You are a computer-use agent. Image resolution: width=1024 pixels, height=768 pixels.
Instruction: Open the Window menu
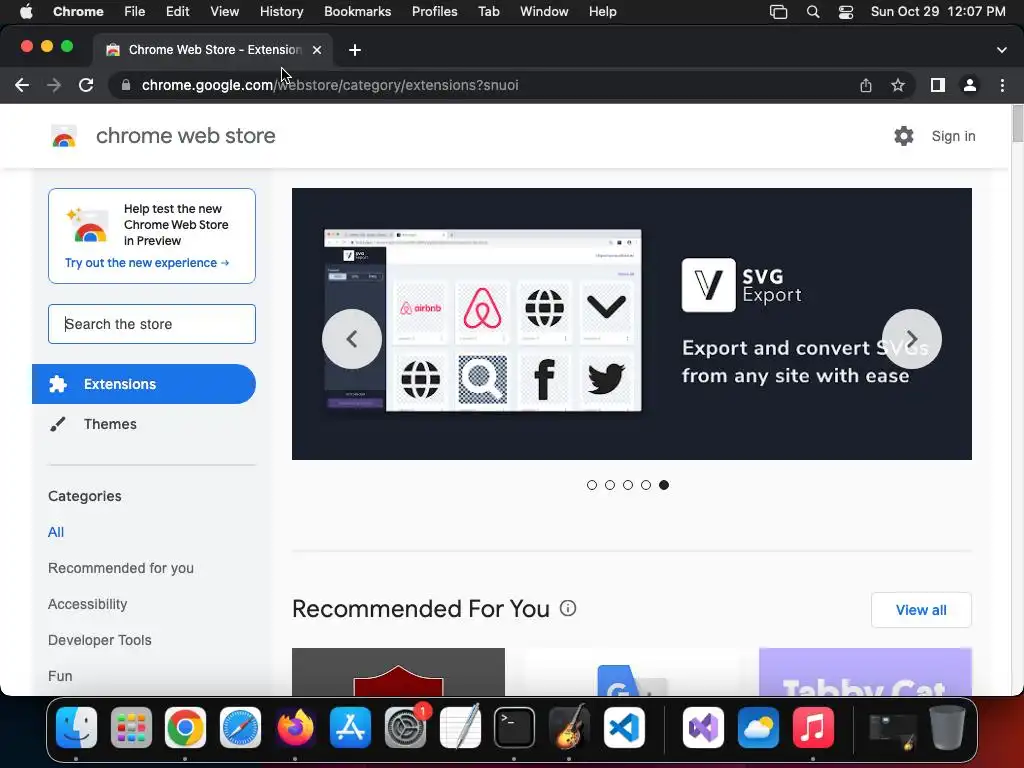point(544,11)
